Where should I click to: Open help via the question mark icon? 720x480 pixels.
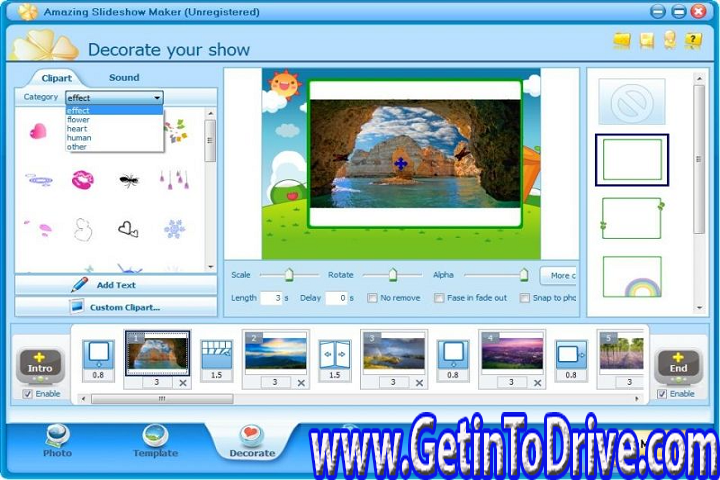tap(693, 40)
